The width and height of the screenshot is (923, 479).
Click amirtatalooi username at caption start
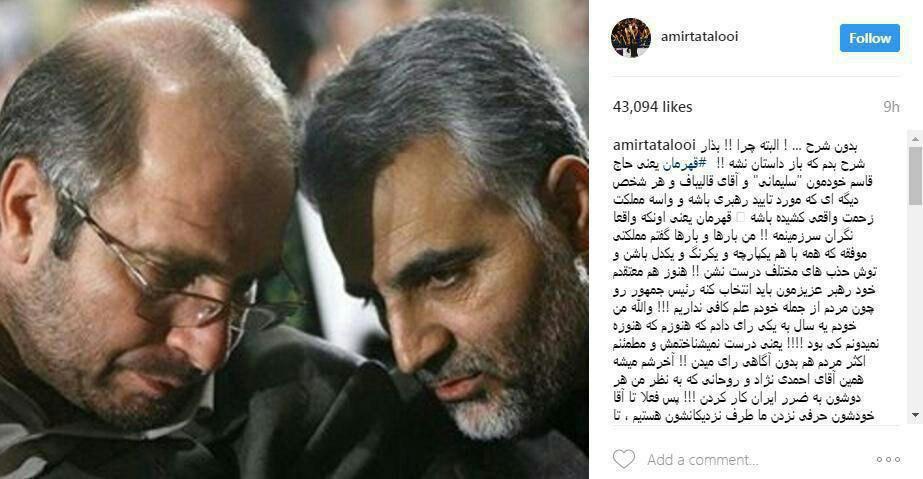[653, 145]
